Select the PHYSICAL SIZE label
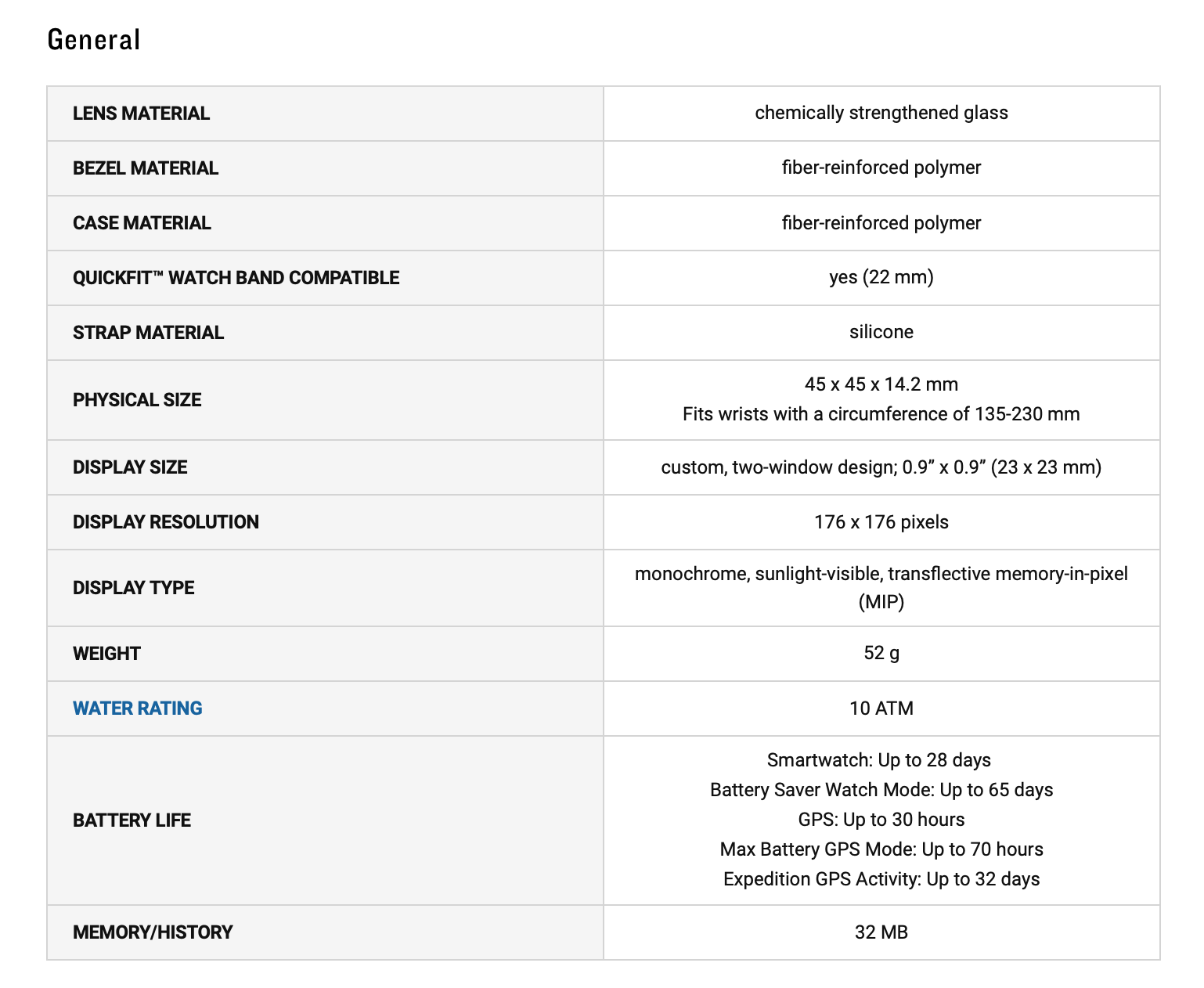Screen dimensions: 1204x988 click(x=137, y=400)
